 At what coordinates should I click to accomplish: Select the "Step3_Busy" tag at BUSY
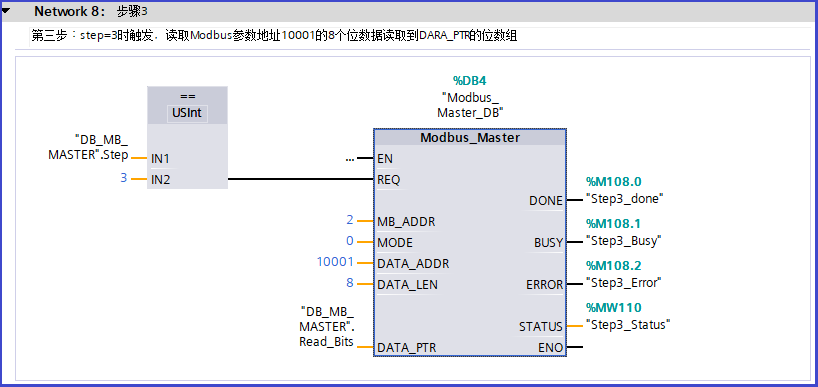(x=623, y=240)
